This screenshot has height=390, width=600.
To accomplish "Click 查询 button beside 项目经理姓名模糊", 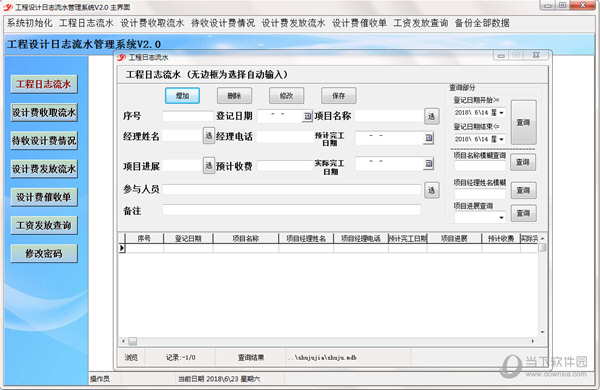I will (x=523, y=190).
